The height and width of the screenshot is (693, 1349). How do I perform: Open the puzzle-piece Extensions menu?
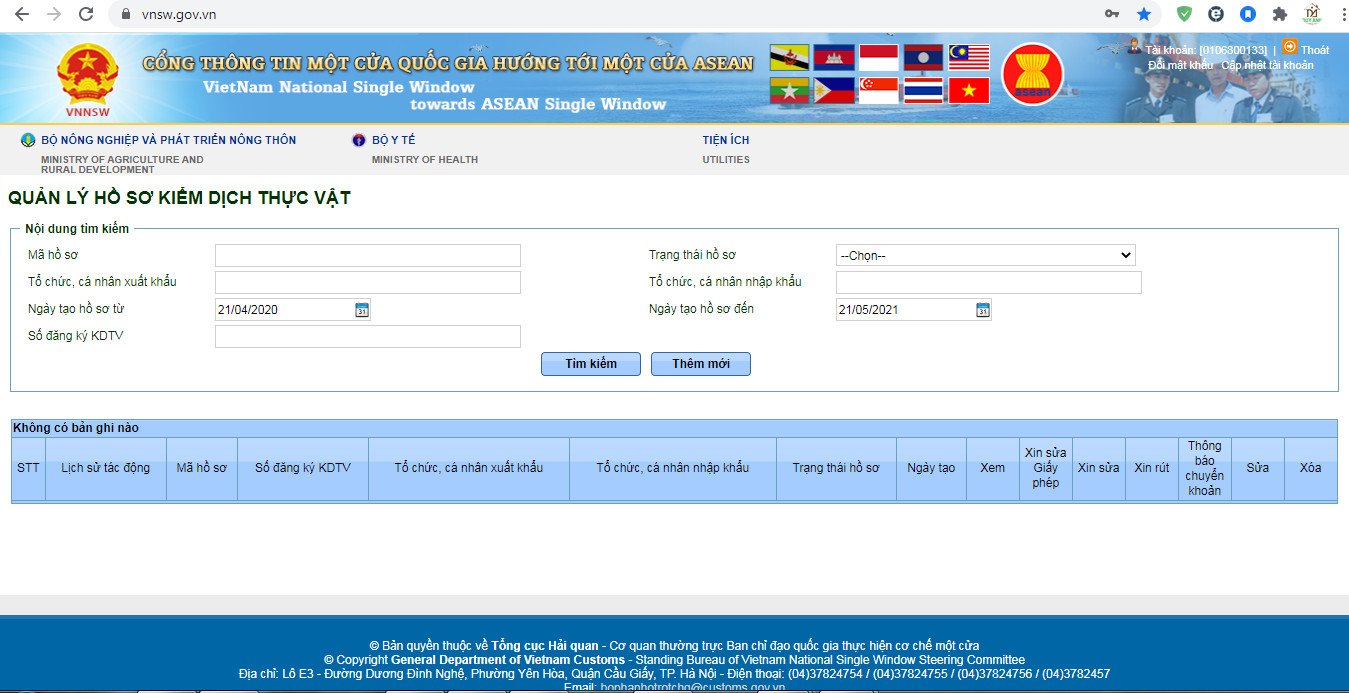pyautogui.click(x=1279, y=14)
